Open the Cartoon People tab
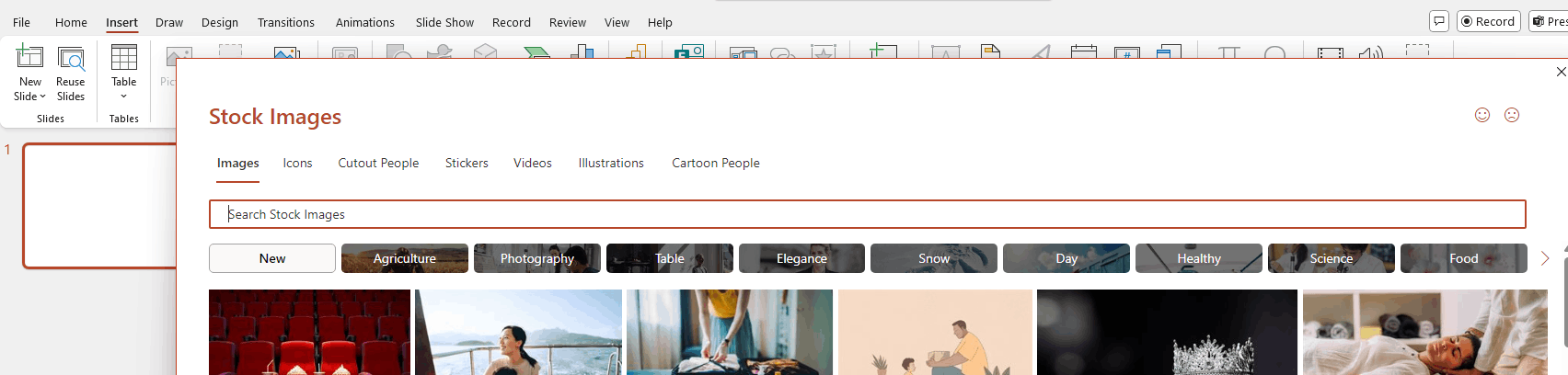This screenshot has width=1568, height=375. pos(716,163)
